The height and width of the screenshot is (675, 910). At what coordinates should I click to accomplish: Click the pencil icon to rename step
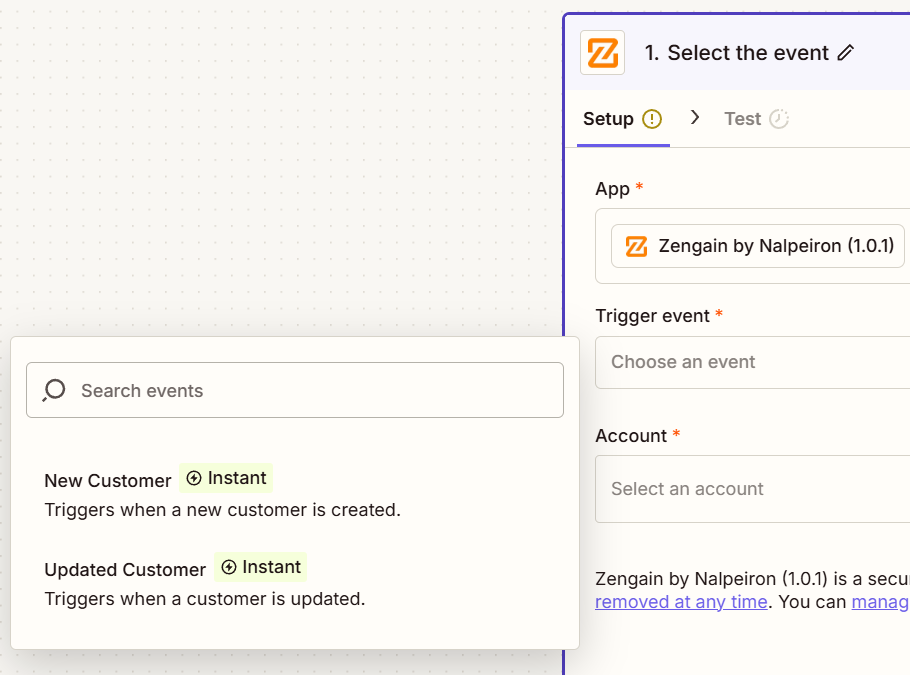pyautogui.click(x=846, y=53)
